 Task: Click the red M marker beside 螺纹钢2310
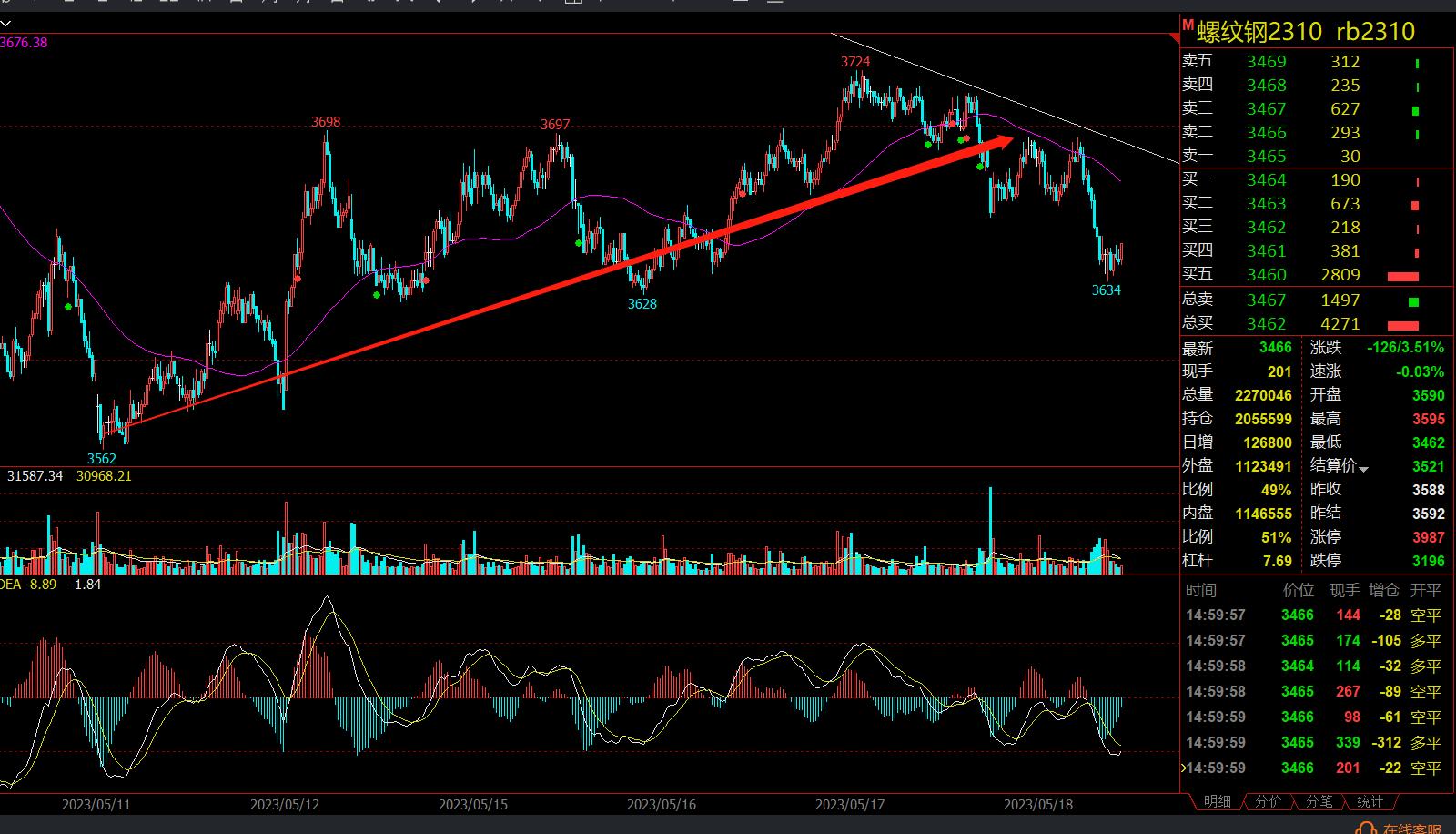click(x=1188, y=25)
